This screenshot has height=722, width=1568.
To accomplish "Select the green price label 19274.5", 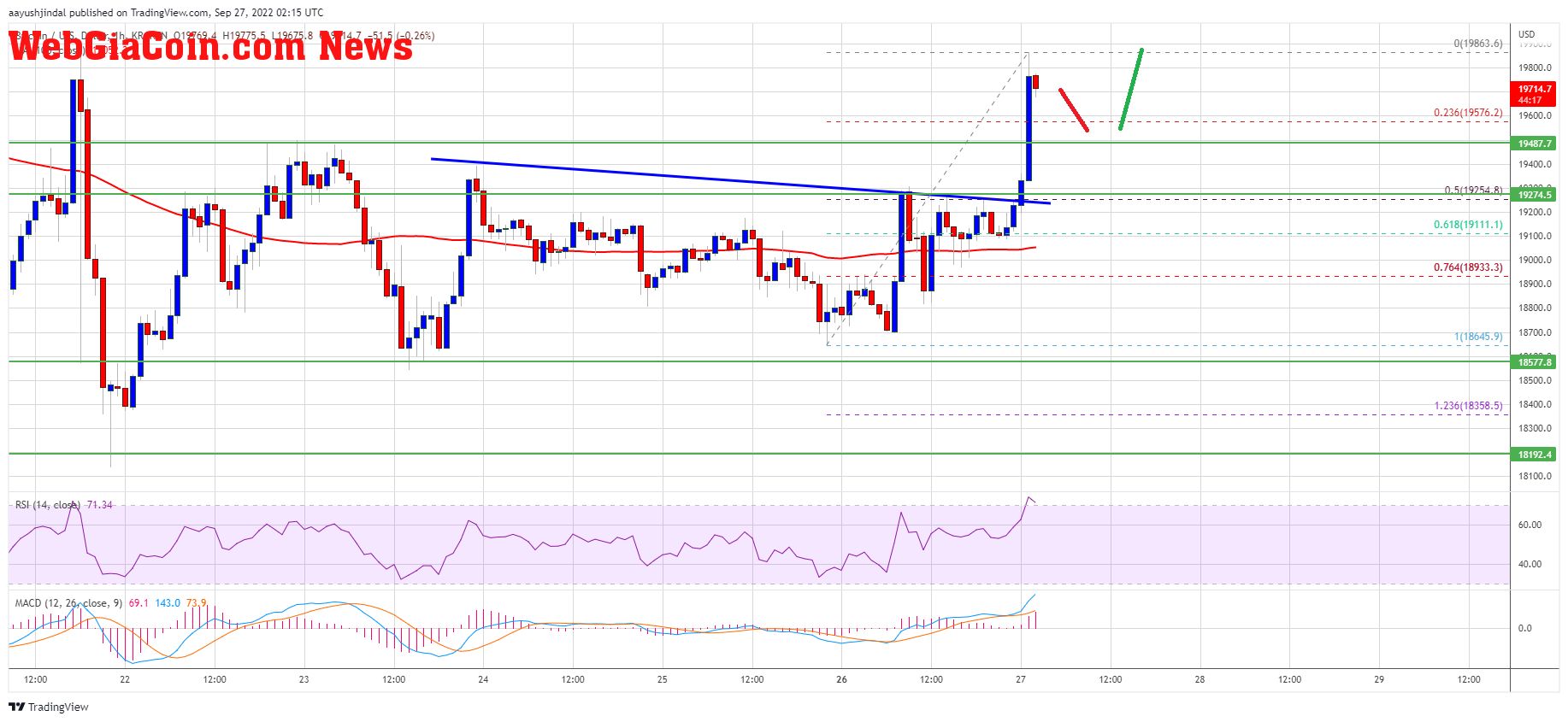I will click(x=1535, y=195).
